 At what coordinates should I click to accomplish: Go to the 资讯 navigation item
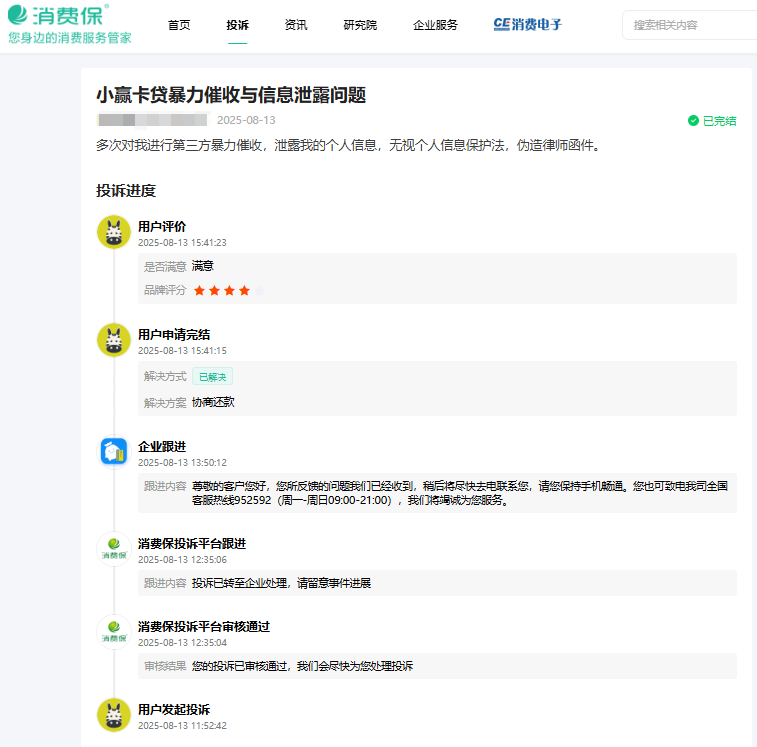[296, 25]
